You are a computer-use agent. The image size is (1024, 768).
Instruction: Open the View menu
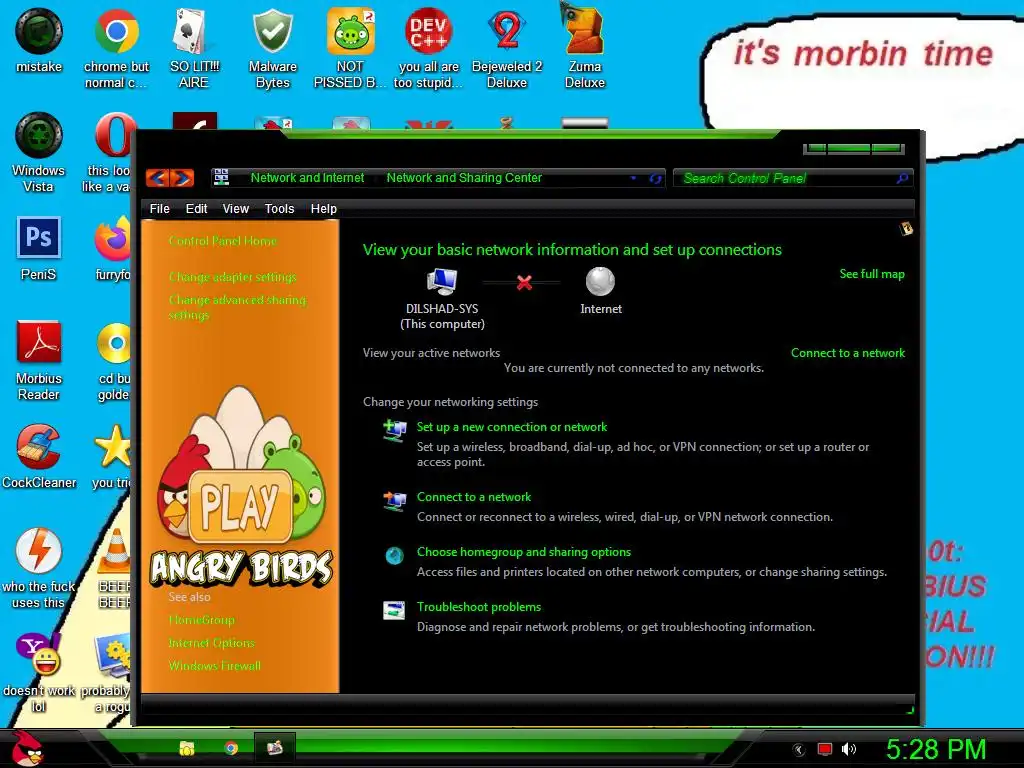pos(235,208)
